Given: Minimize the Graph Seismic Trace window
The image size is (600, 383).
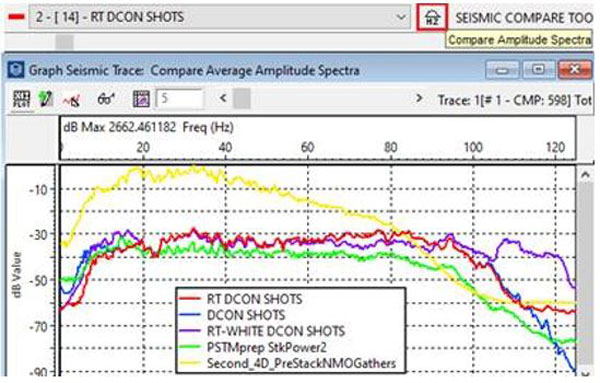Looking at the screenshot, I should [x=503, y=70].
